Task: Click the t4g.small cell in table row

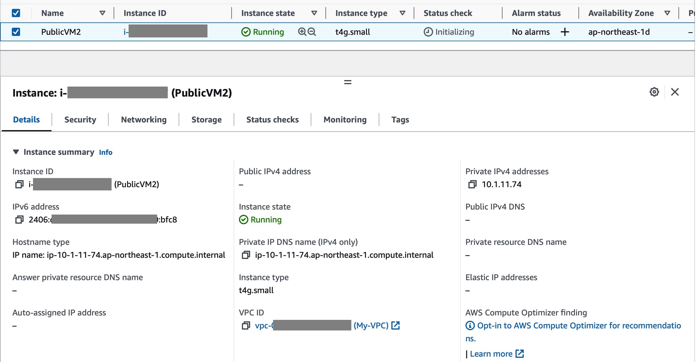Action: (x=353, y=32)
